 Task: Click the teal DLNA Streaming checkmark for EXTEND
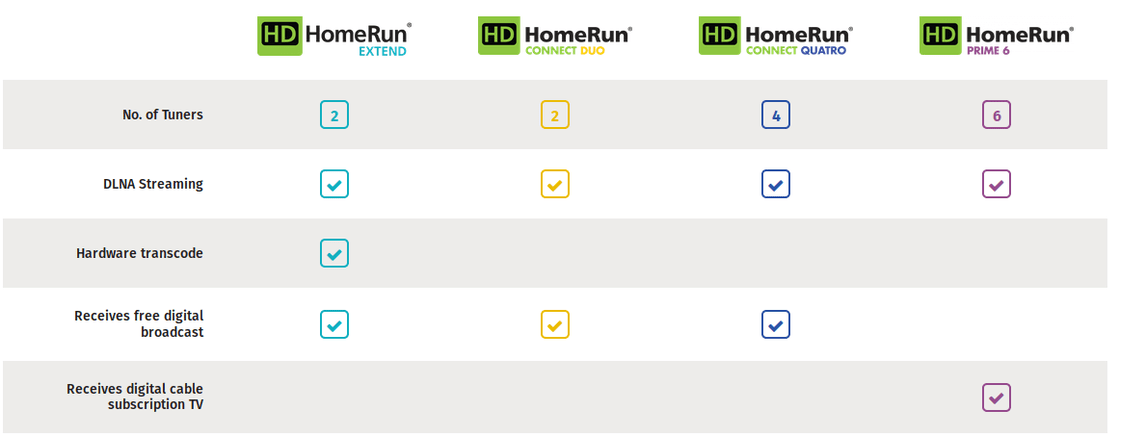tap(334, 184)
